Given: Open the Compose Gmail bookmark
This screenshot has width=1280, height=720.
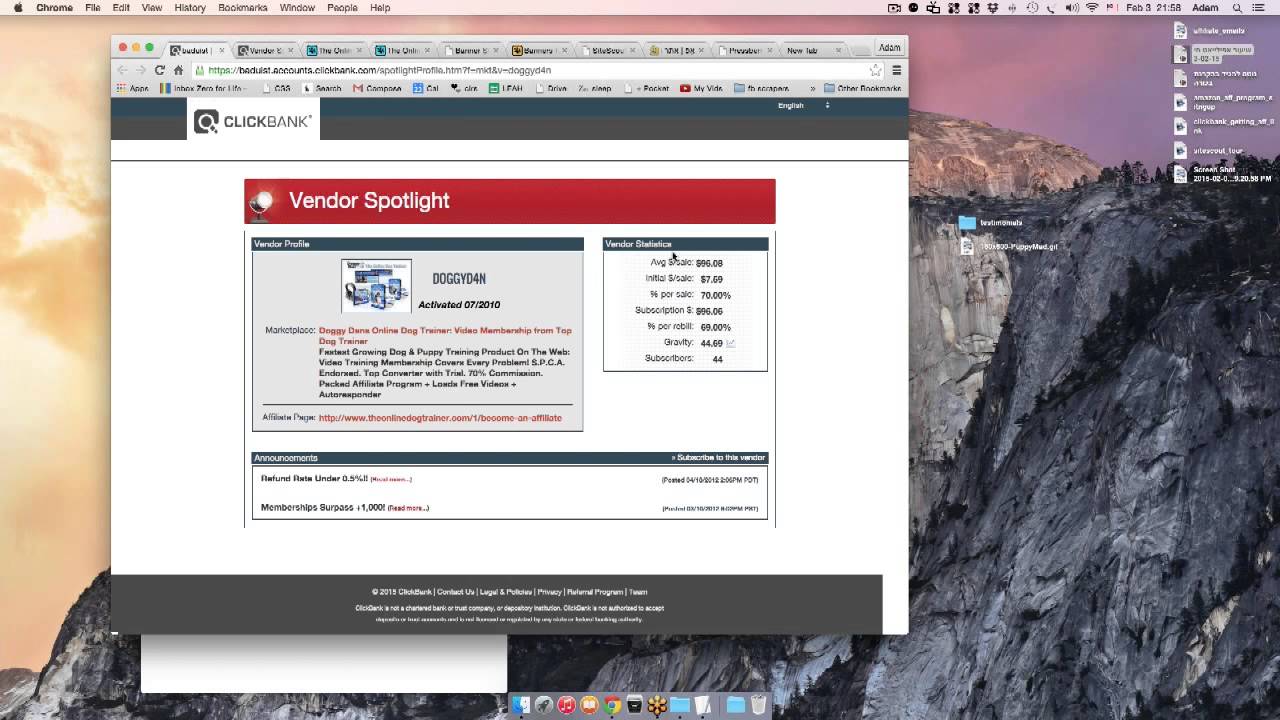Looking at the screenshot, I should [377, 88].
